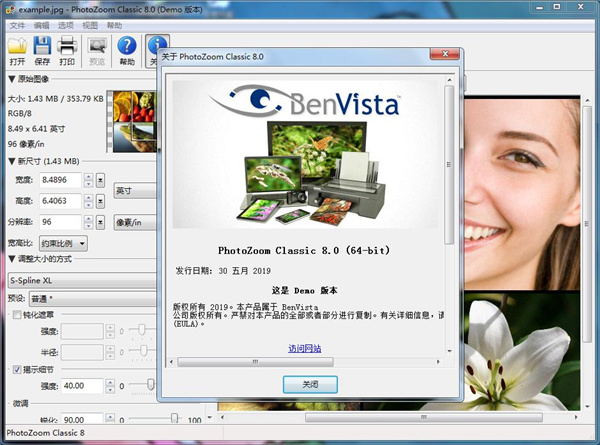Click the 关闭 button in About dialog
Image resolution: width=600 pixels, height=445 pixels.
[310, 384]
